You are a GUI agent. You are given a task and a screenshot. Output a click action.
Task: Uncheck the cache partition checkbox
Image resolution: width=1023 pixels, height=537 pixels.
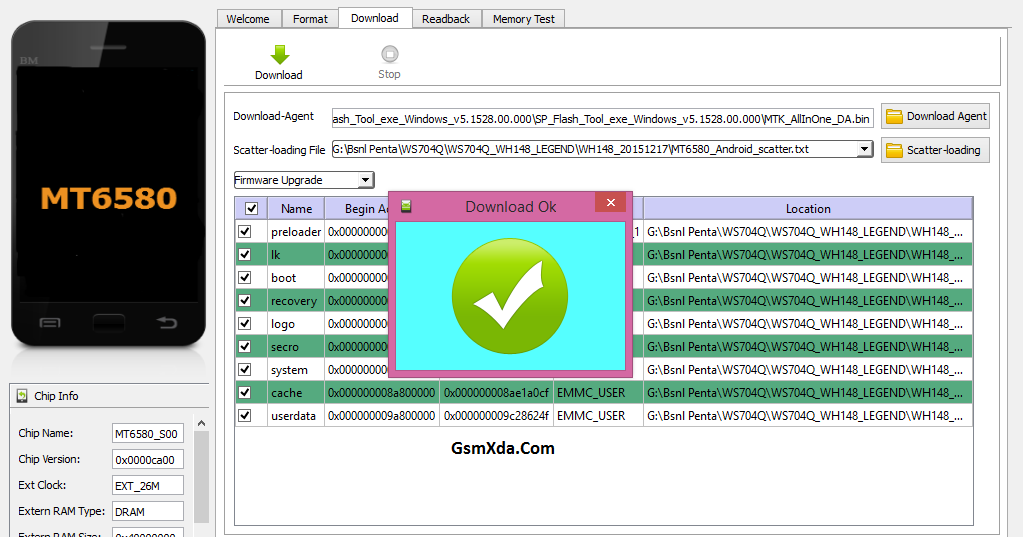pyautogui.click(x=245, y=393)
